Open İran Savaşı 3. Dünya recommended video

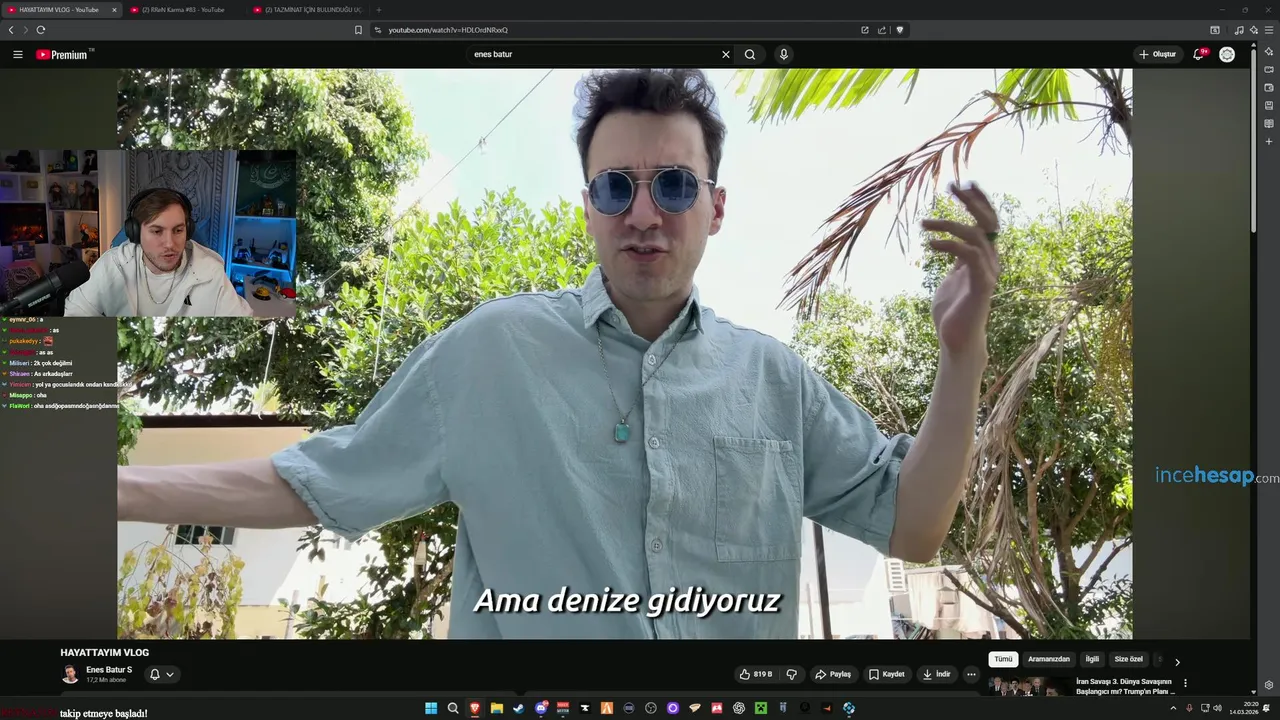(x=1124, y=686)
